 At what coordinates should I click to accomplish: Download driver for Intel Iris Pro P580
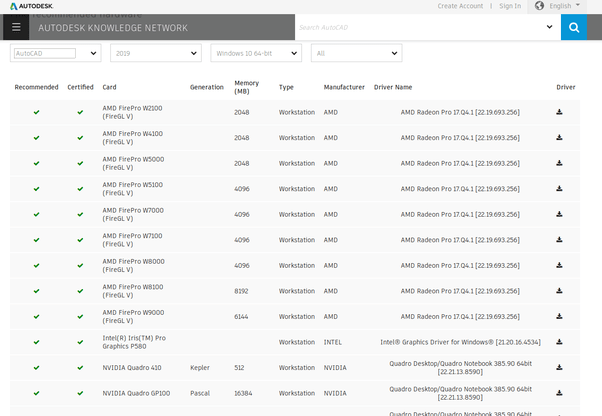(x=559, y=342)
